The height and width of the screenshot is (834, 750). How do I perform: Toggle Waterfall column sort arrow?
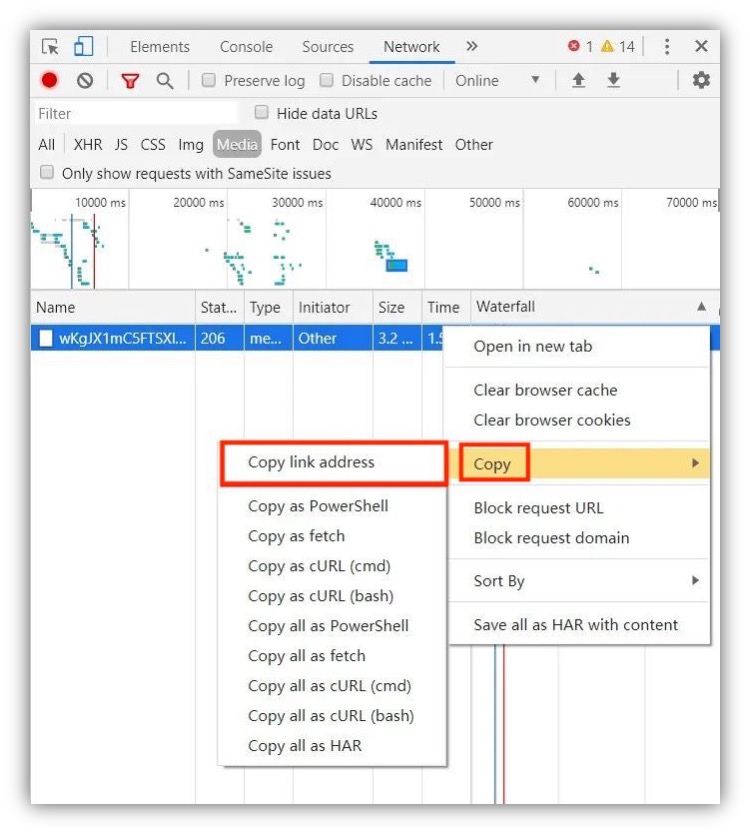pos(702,306)
